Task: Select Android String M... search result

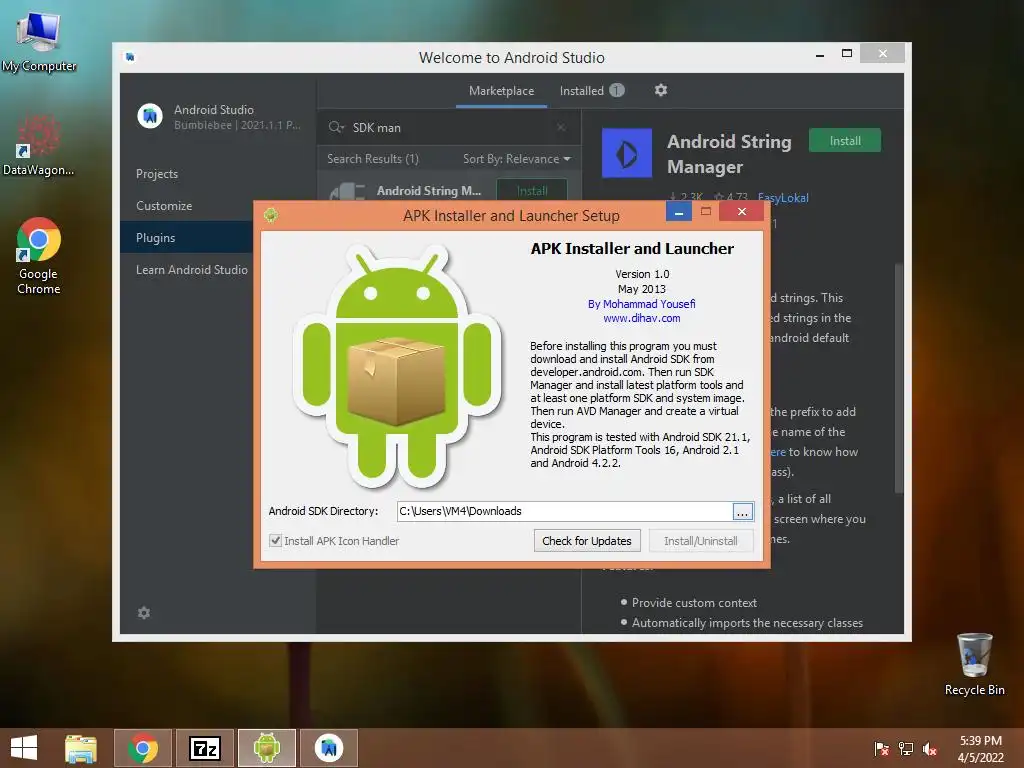Action: pyautogui.click(x=428, y=190)
